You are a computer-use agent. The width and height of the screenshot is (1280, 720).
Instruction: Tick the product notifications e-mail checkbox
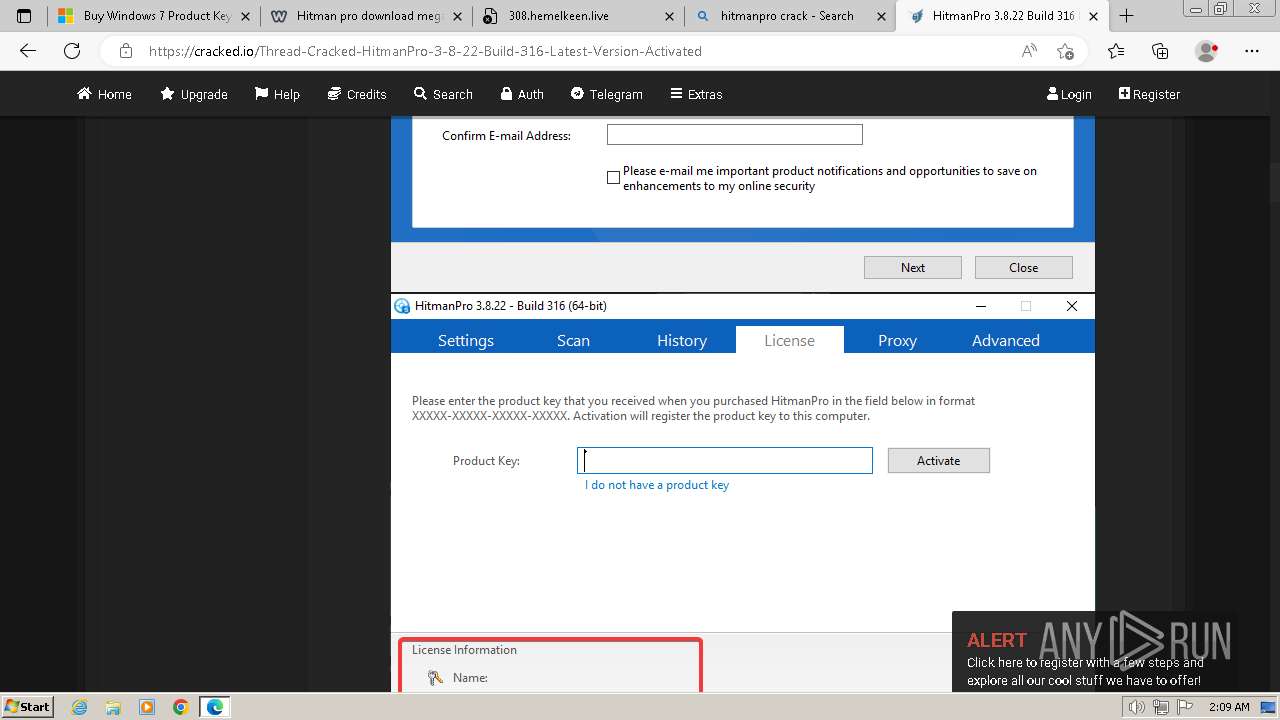point(613,178)
